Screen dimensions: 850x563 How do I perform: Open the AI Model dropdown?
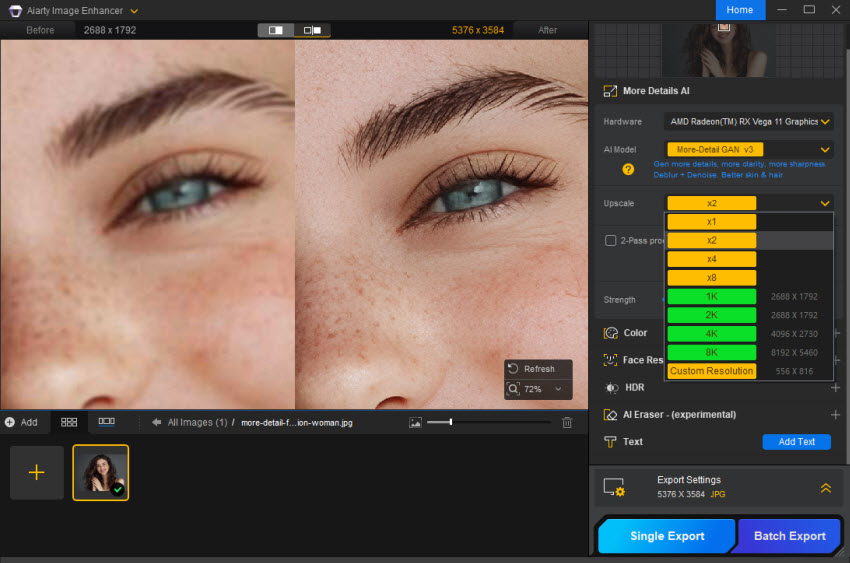[x=749, y=149]
